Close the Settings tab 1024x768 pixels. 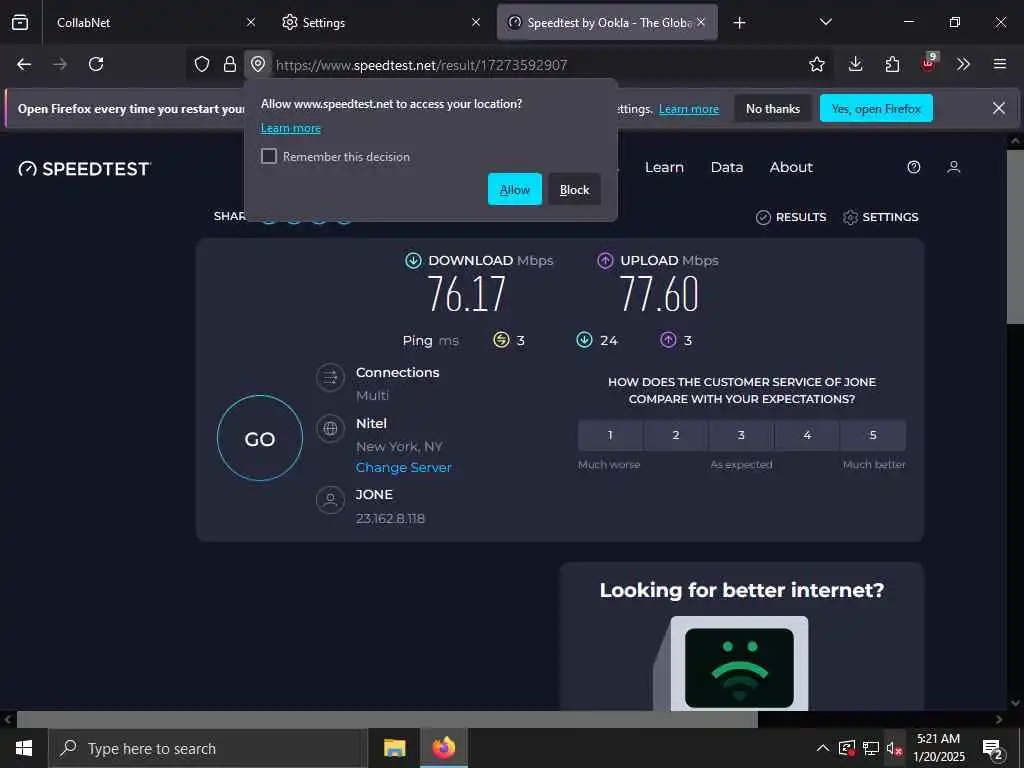point(476,22)
